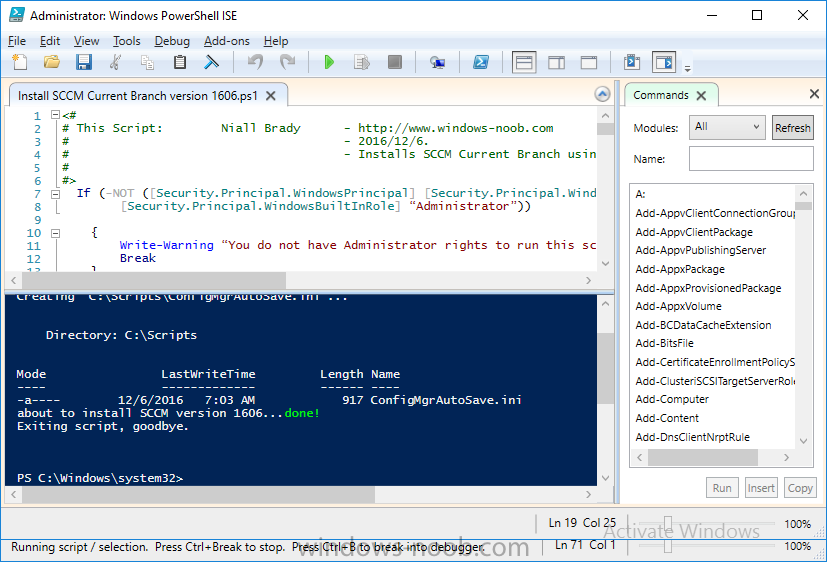The height and width of the screenshot is (562, 827).
Task: Click the Copy button in Commands pane
Action: pyautogui.click(x=800, y=488)
